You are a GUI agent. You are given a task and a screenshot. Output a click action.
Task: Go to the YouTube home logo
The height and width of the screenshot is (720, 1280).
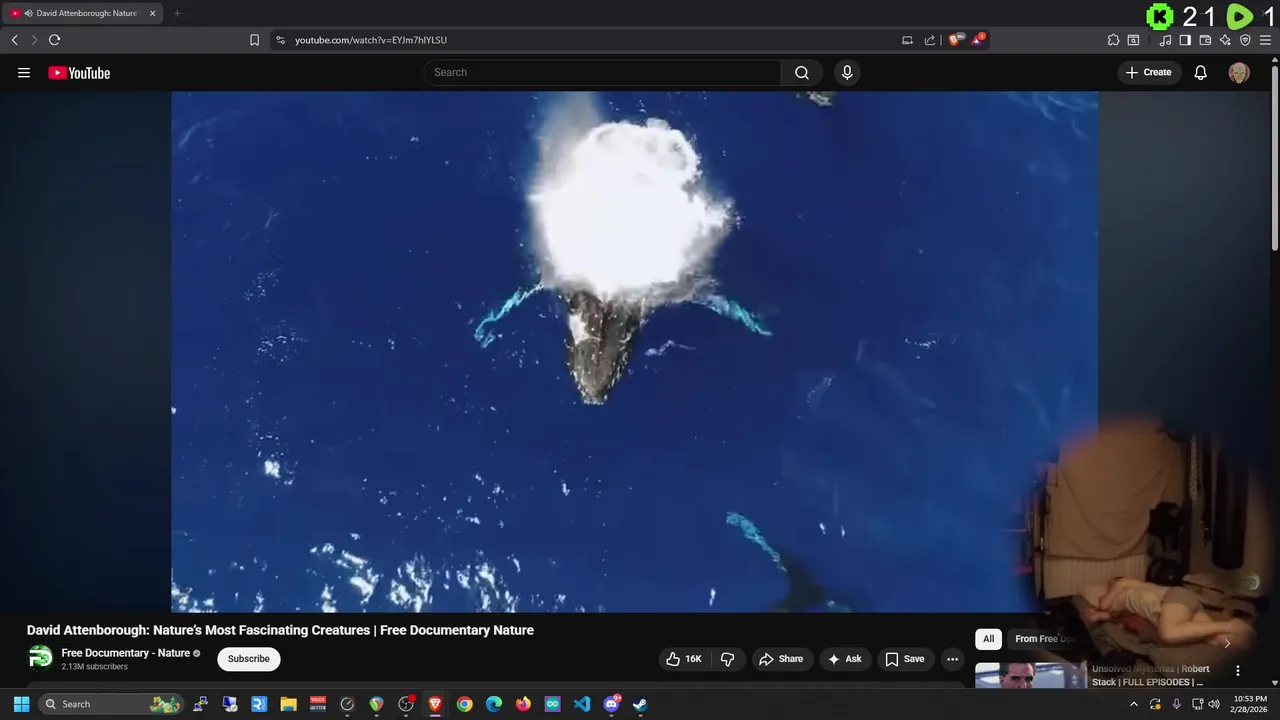pyautogui.click(x=79, y=72)
